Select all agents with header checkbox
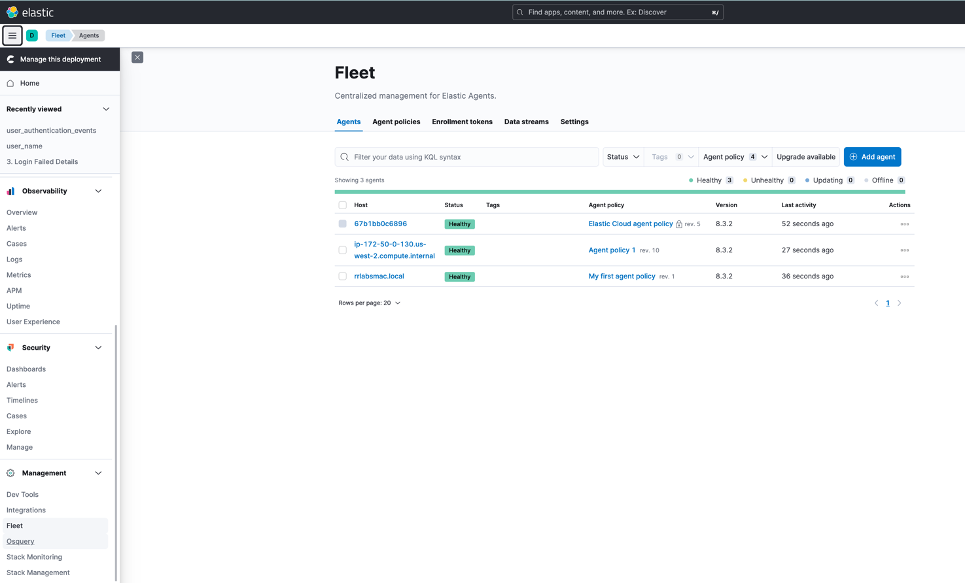 click(343, 205)
